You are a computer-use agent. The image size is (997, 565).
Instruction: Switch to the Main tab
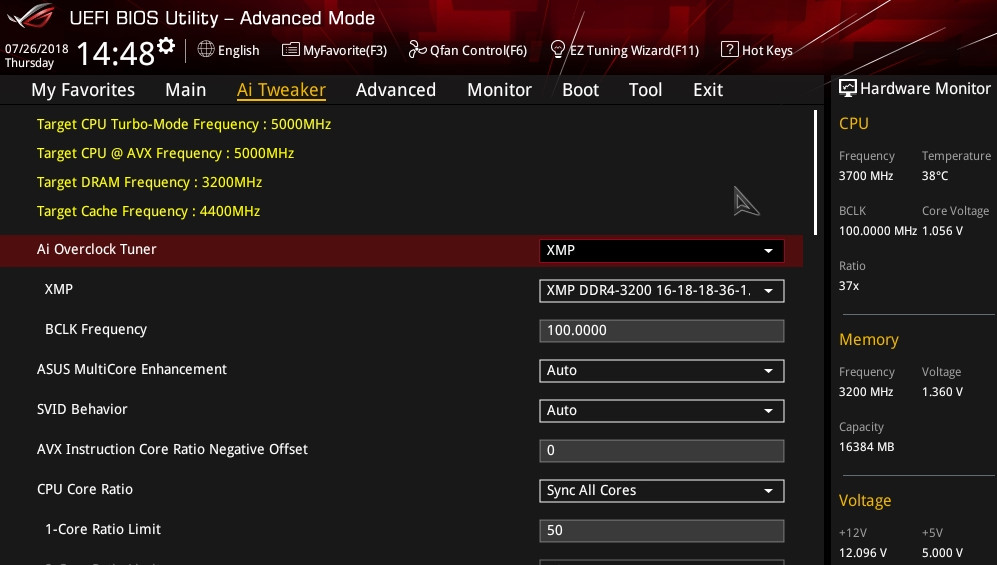click(x=186, y=90)
